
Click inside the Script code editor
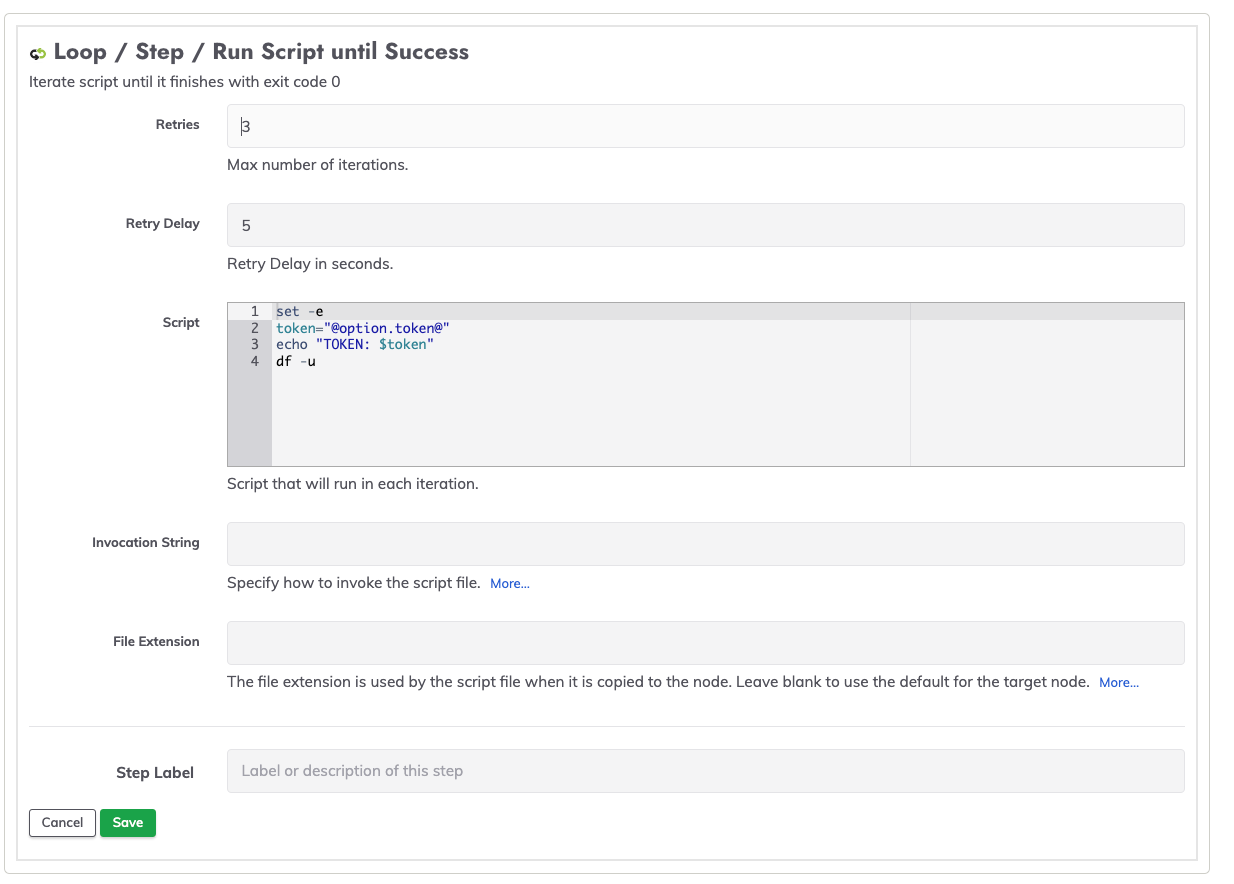[705, 384]
